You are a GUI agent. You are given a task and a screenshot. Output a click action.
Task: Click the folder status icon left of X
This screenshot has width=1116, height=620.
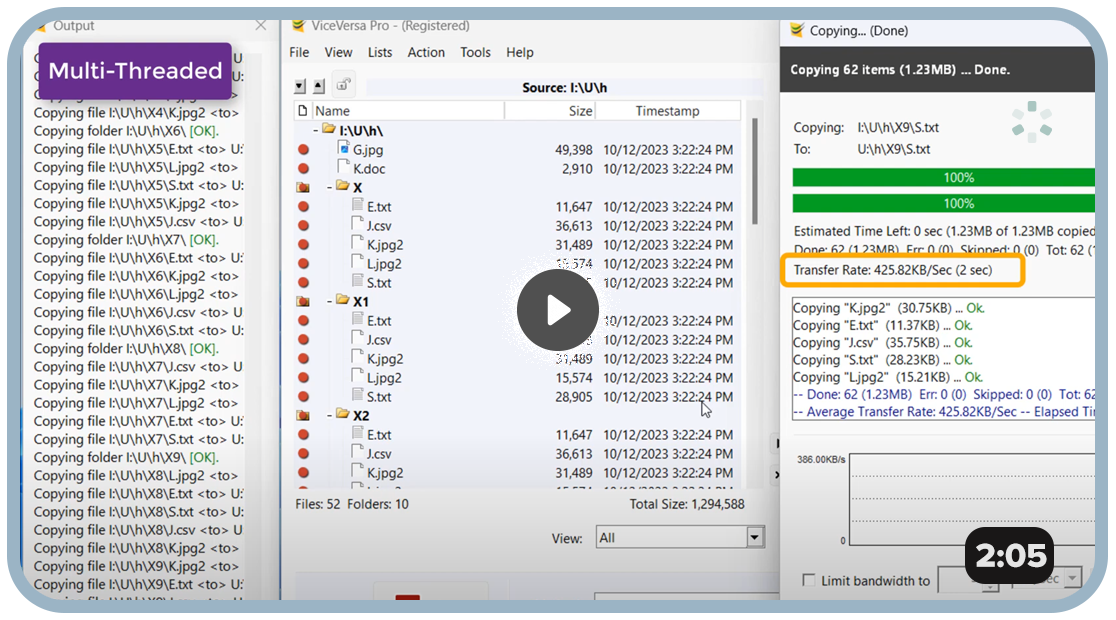coord(303,188)
